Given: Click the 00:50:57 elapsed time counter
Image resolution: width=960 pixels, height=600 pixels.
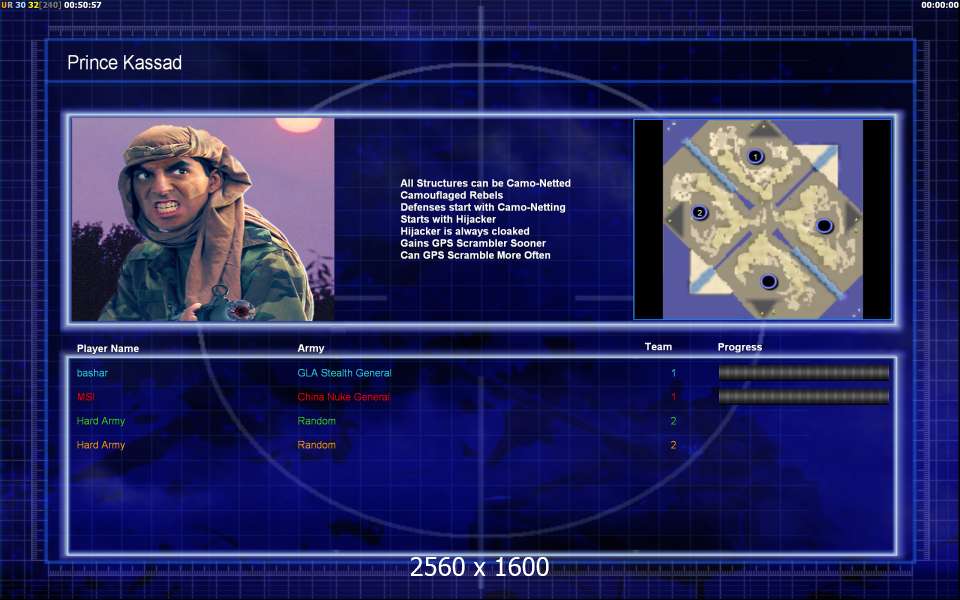Looking at the screenshot, I should tap(83, 5).
